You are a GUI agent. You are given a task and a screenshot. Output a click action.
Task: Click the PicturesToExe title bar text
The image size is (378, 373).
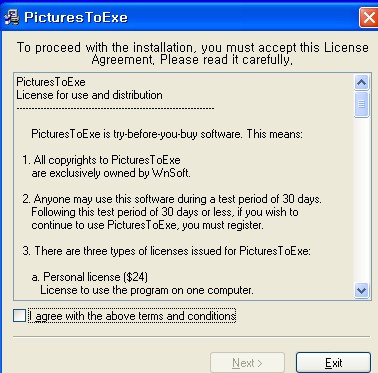76,17
